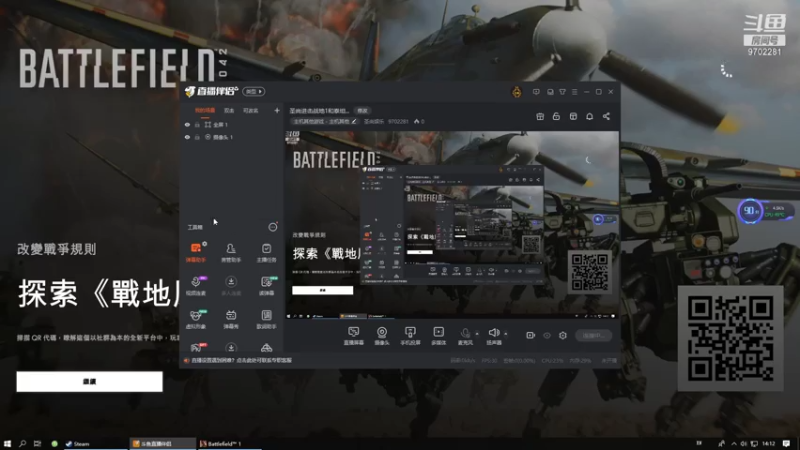
Task: Open the 歌词助手 lyrics tool
Action: pos(266,319)
